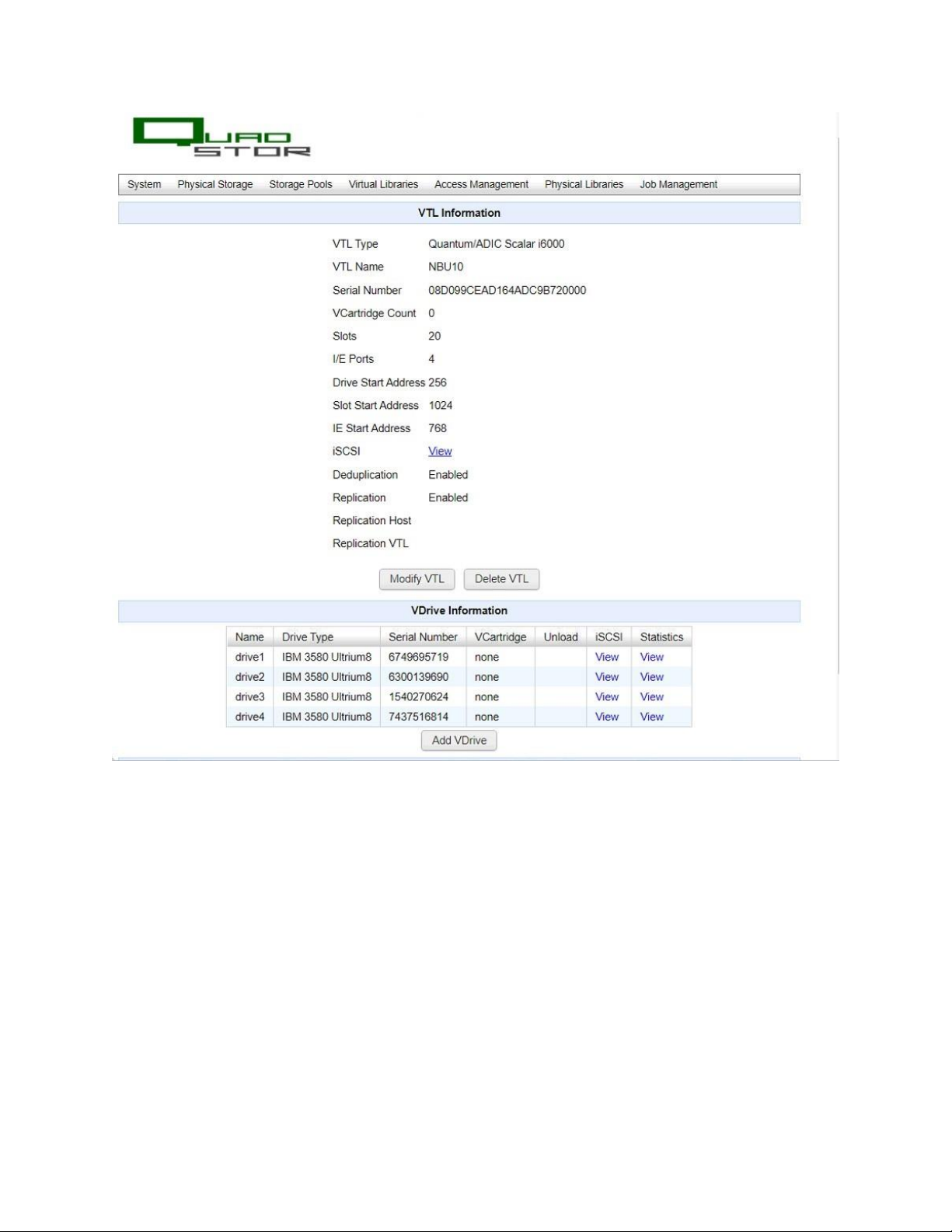Click the Slot Start Address value 1024

coord(441,405)
